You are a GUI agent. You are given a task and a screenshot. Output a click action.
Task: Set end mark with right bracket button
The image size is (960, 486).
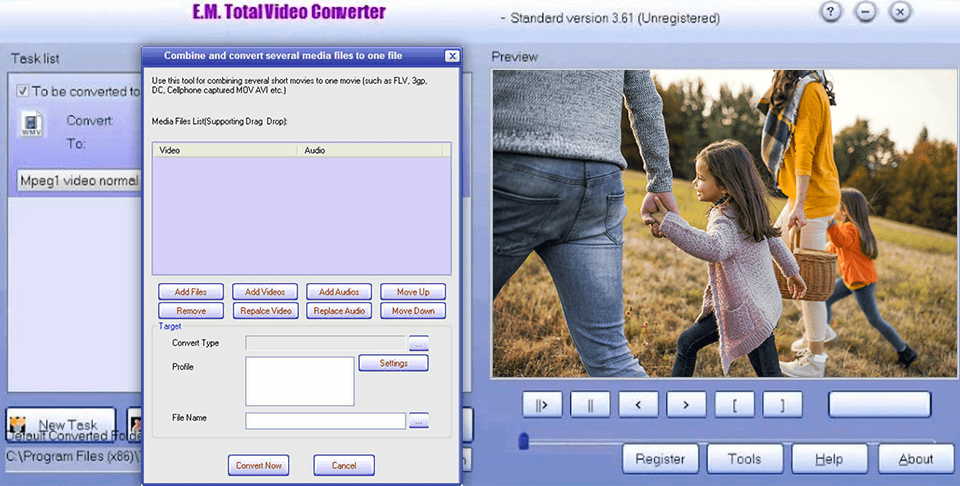tap(782, 405)
